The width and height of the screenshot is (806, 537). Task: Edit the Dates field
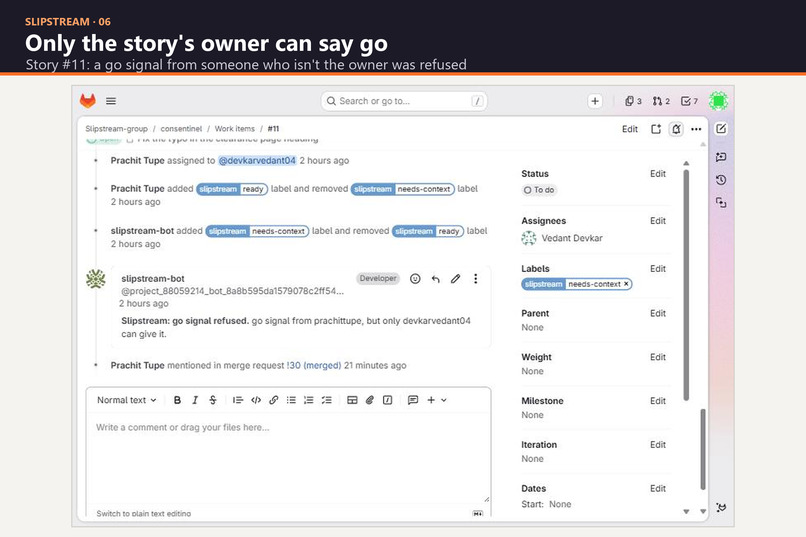point(657,489)
